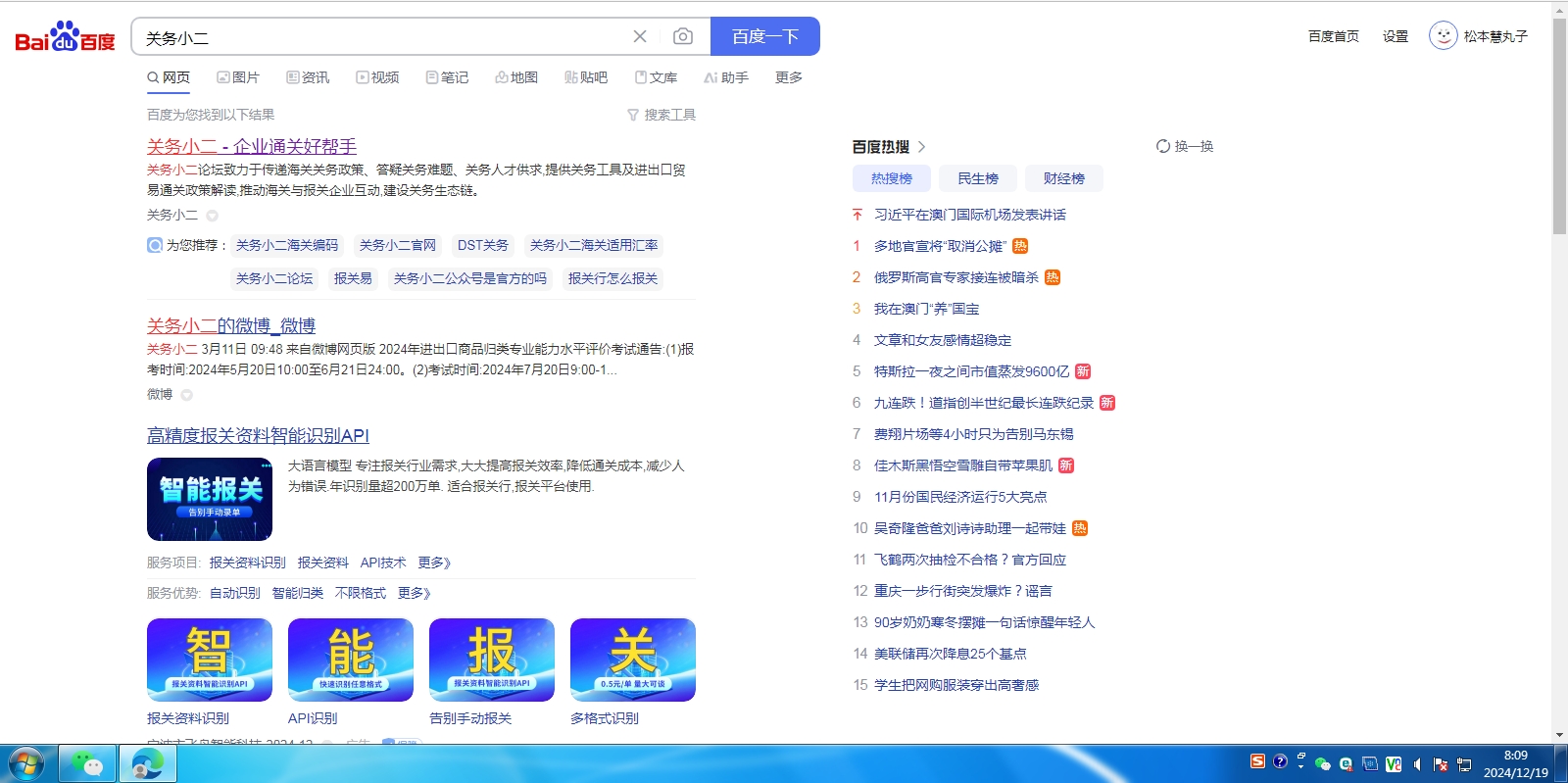Image resolution: width=1568 pixels, height=783 pixels.
Task: Click scrollbar down arrow
Action: pyautogui.click(x=1559, y=735)
